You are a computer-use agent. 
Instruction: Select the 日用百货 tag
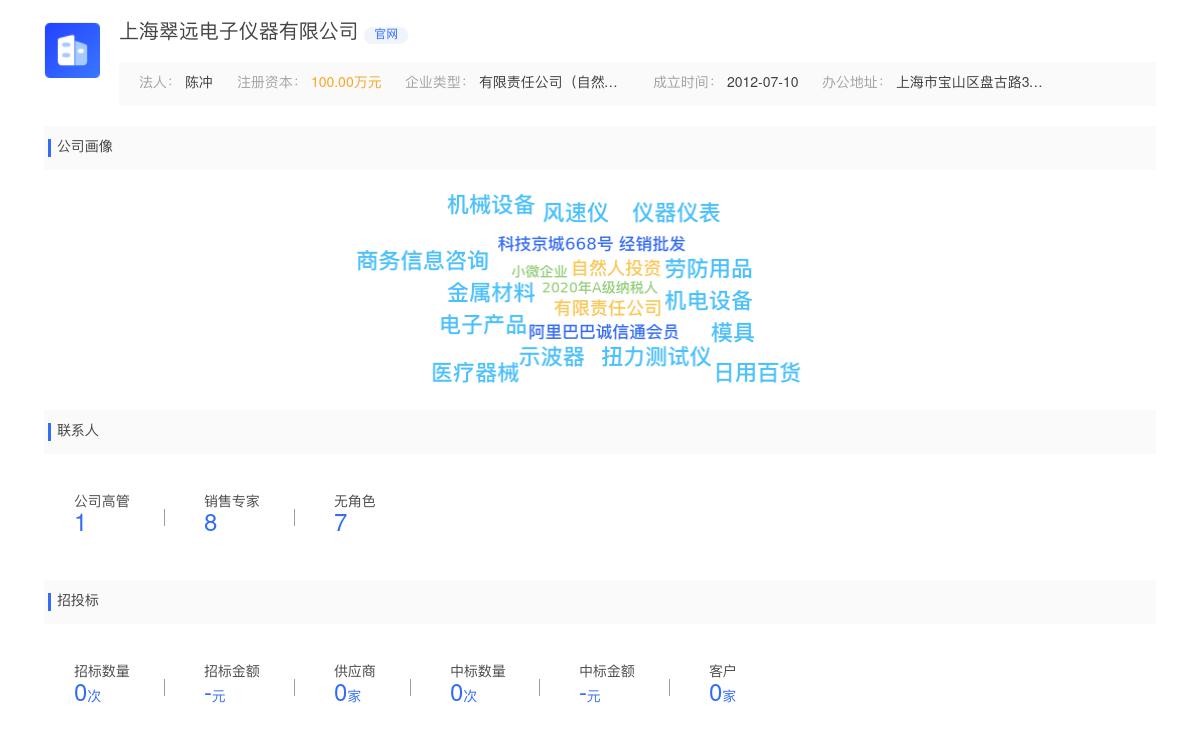point(757,373)
